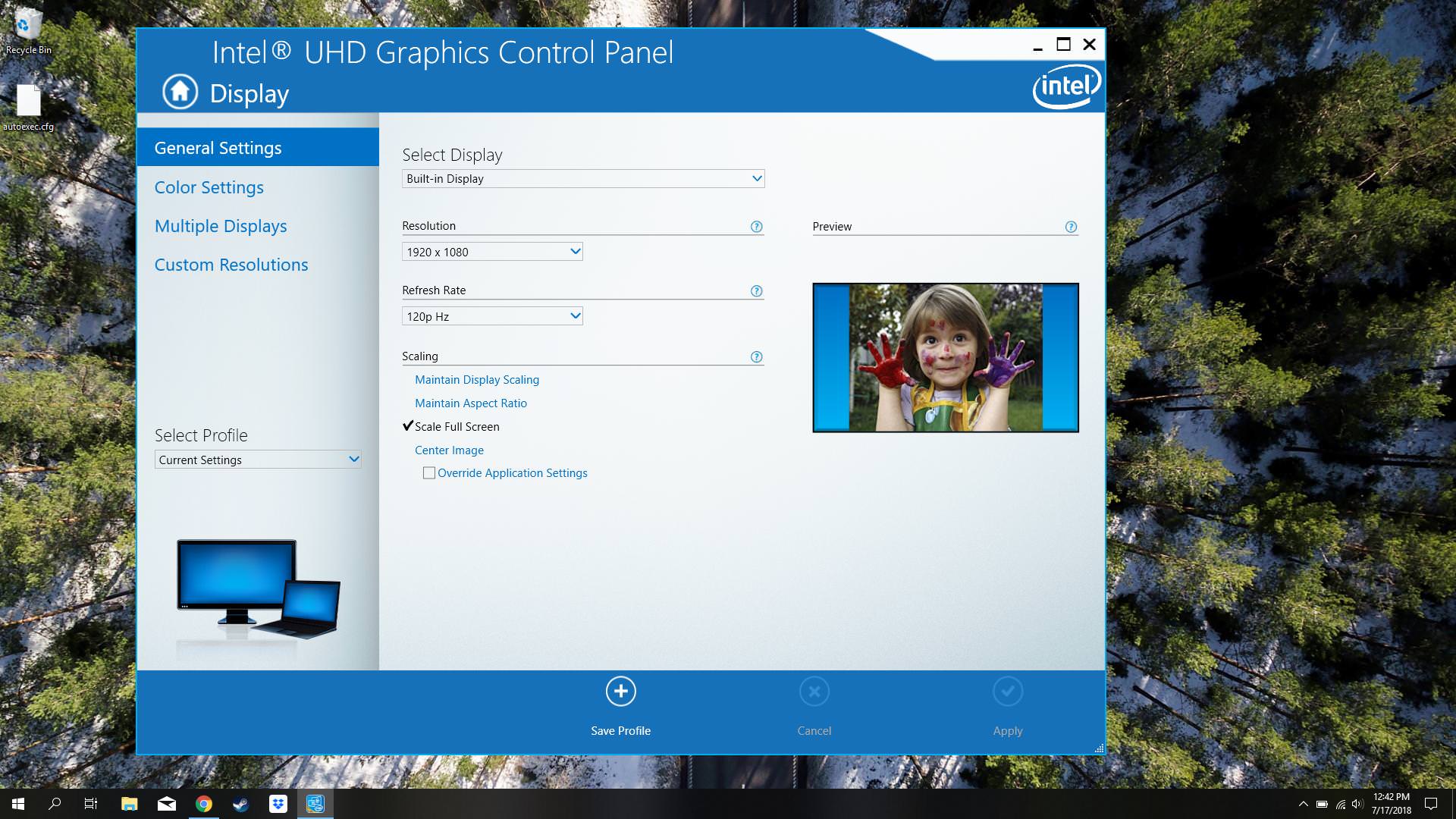The image size is (1456, 819).
Task: Click the battery tray icon
Action: pyautogui.click(x=1322, y=804)
